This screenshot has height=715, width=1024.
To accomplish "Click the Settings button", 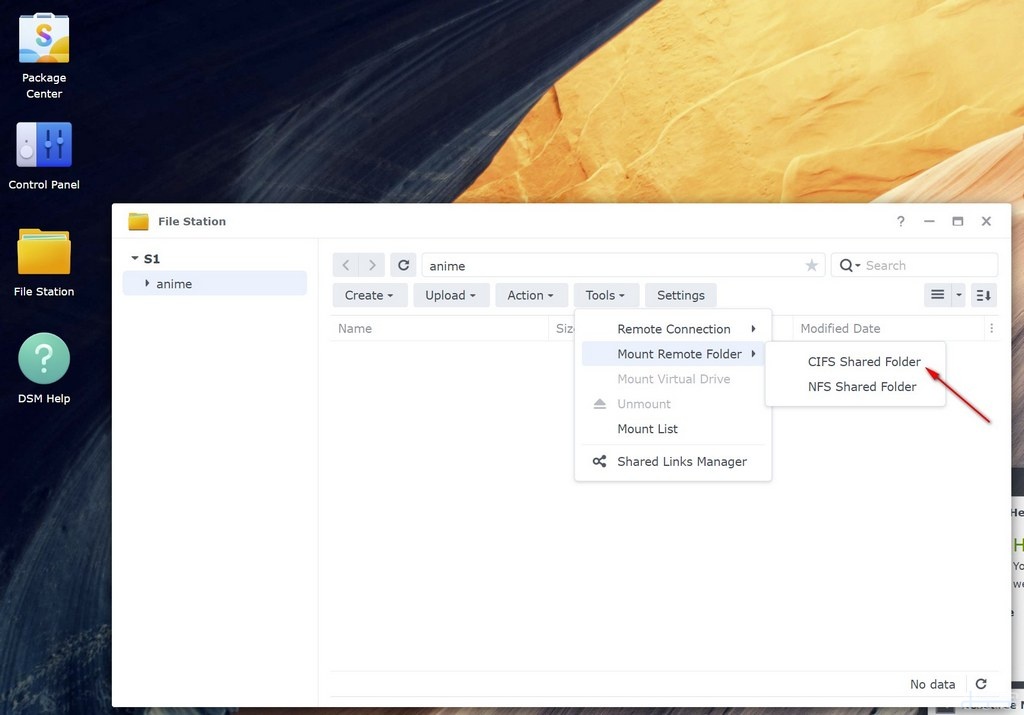I will coord(680,295).
